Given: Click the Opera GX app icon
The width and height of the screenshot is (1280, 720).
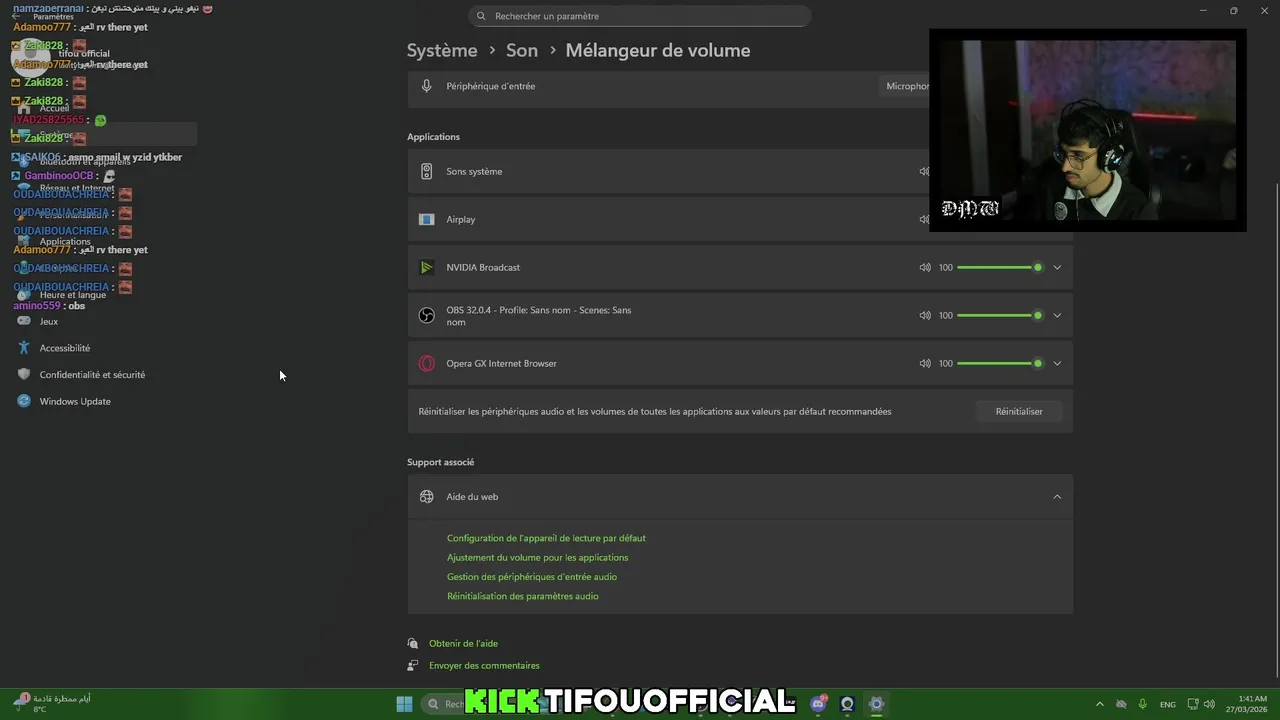Looking at the screenshot, I should [x=427, y=363].
